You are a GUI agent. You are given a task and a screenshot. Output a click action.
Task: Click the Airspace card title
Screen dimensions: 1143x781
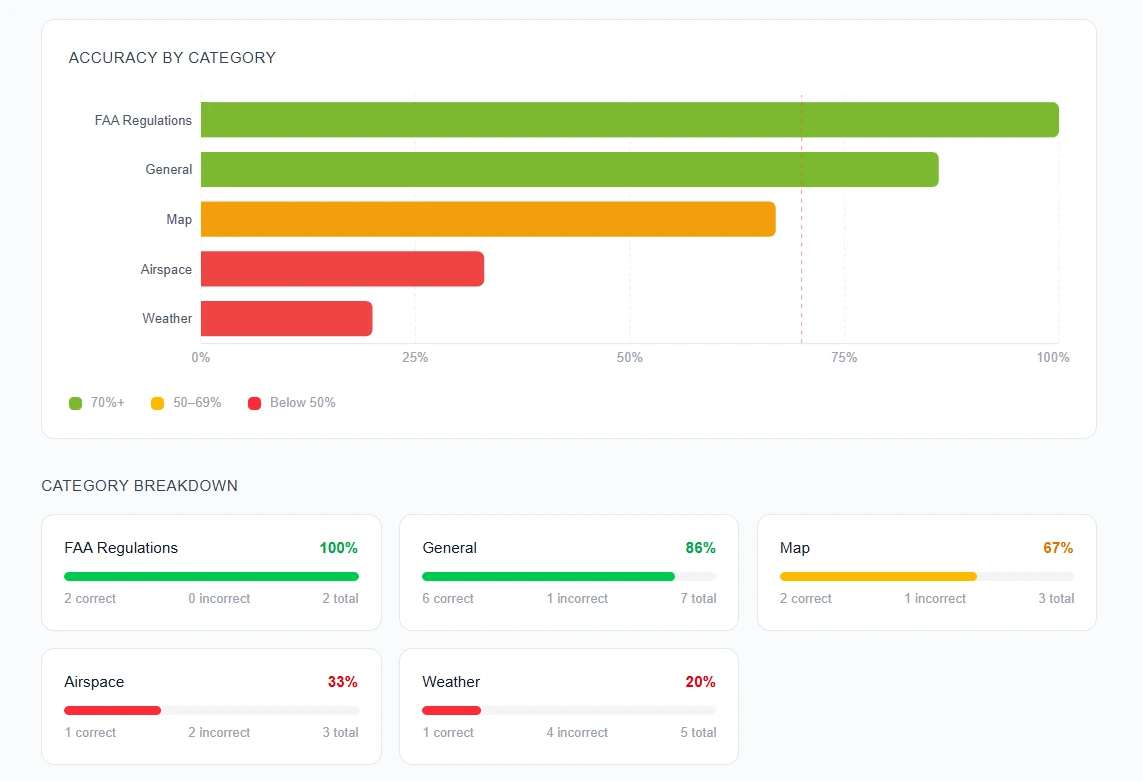point(94,682)
